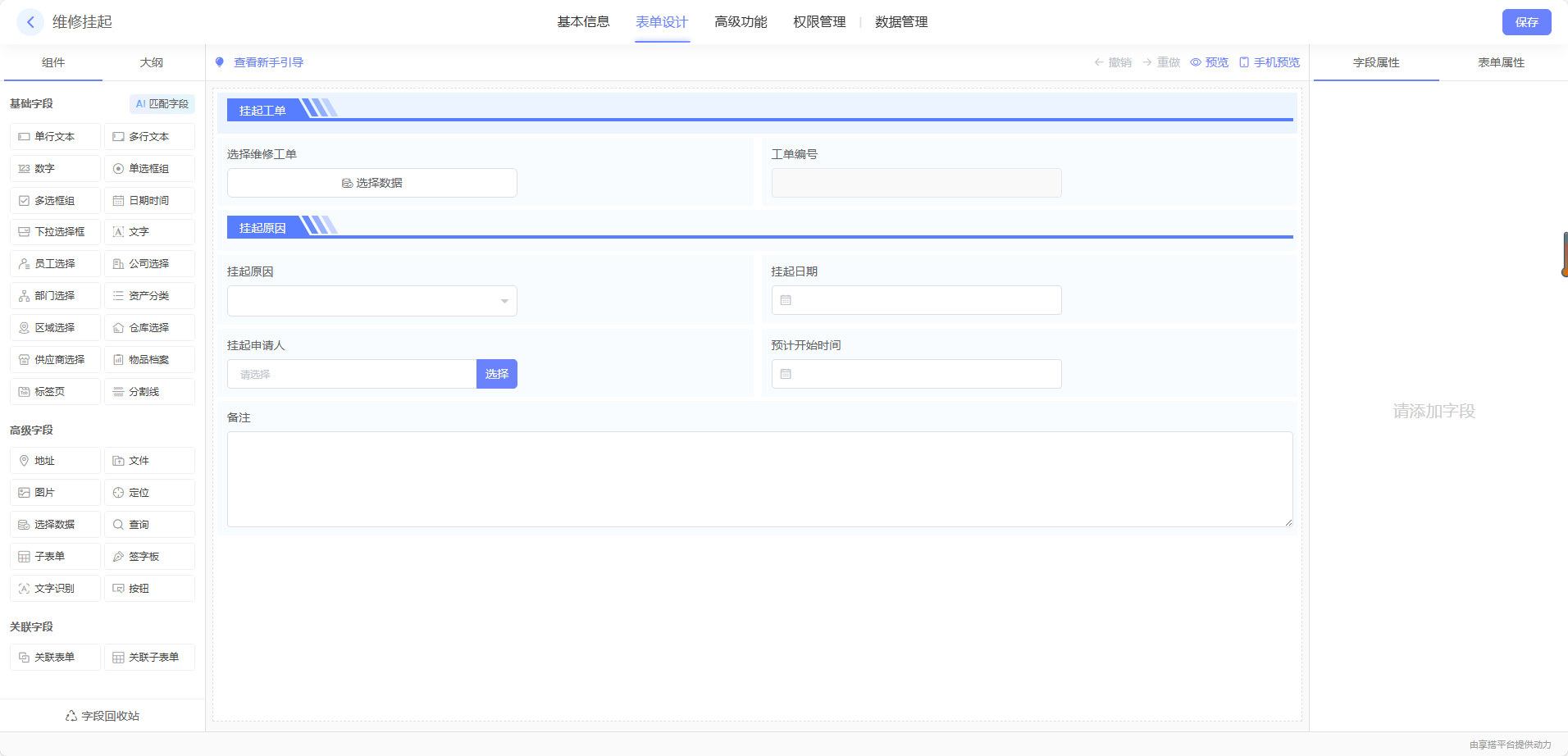The width and height of the screenshot is (1568, 756).
Task: Open the 预计开始时间 date picker
Action: click(916, 374)
